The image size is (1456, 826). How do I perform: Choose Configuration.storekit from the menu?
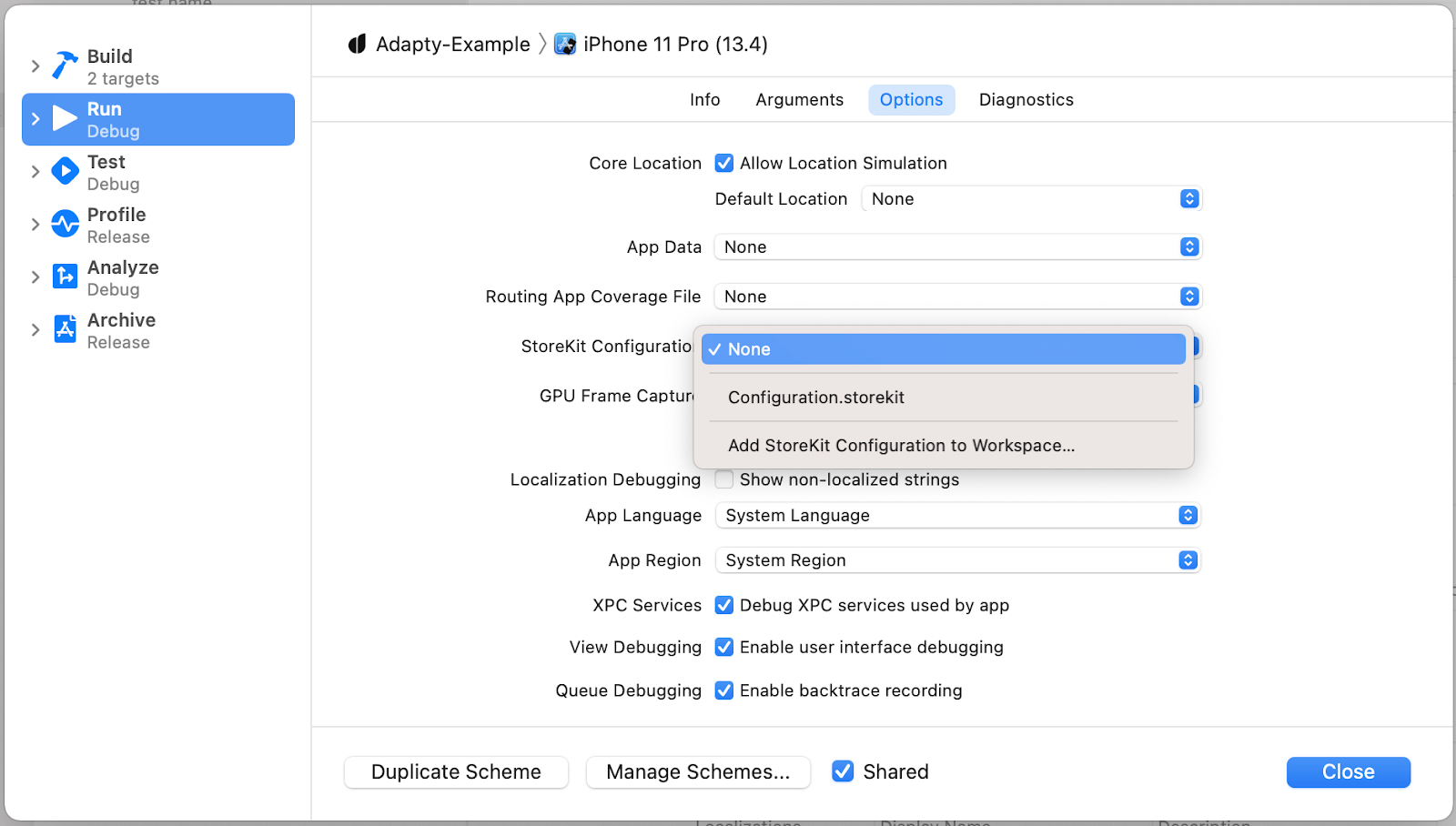(x=815, y=398)
